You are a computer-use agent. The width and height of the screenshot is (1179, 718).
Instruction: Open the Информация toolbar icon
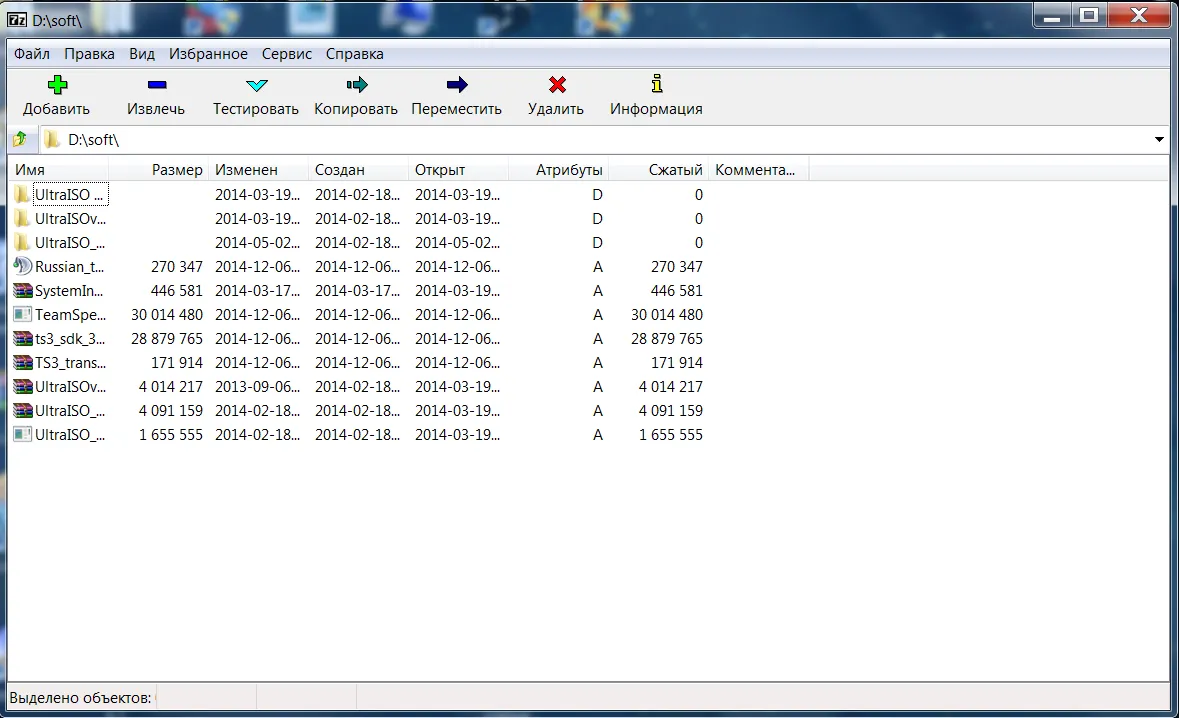pyautogui.click(x=656, y=86)
